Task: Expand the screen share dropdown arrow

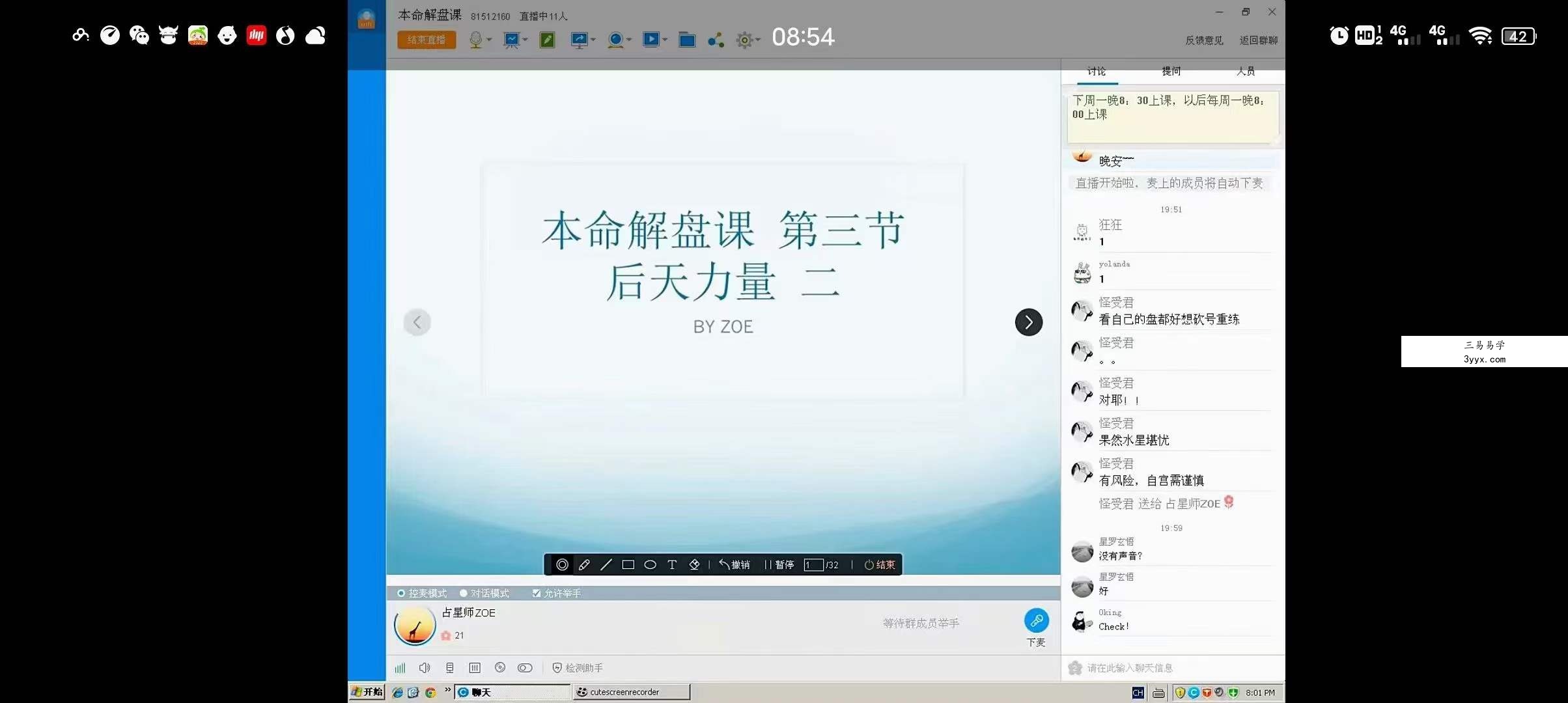Action: (x=593, y=40)
